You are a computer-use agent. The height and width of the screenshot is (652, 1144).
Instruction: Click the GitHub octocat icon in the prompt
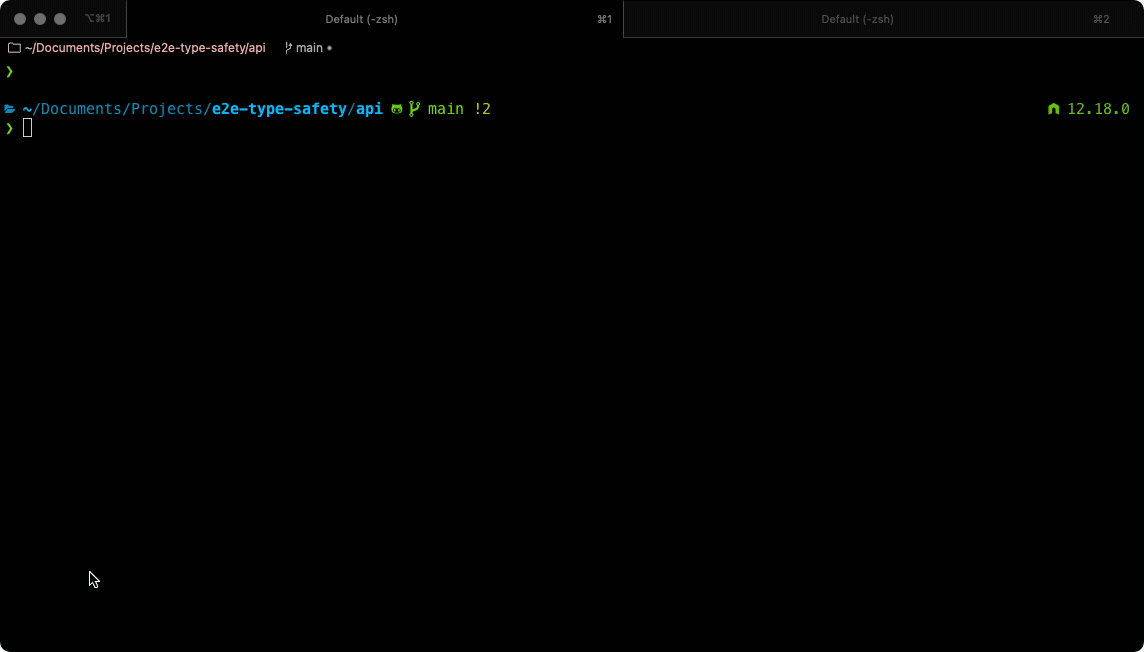pyautogui.click(x=397, y=109)
